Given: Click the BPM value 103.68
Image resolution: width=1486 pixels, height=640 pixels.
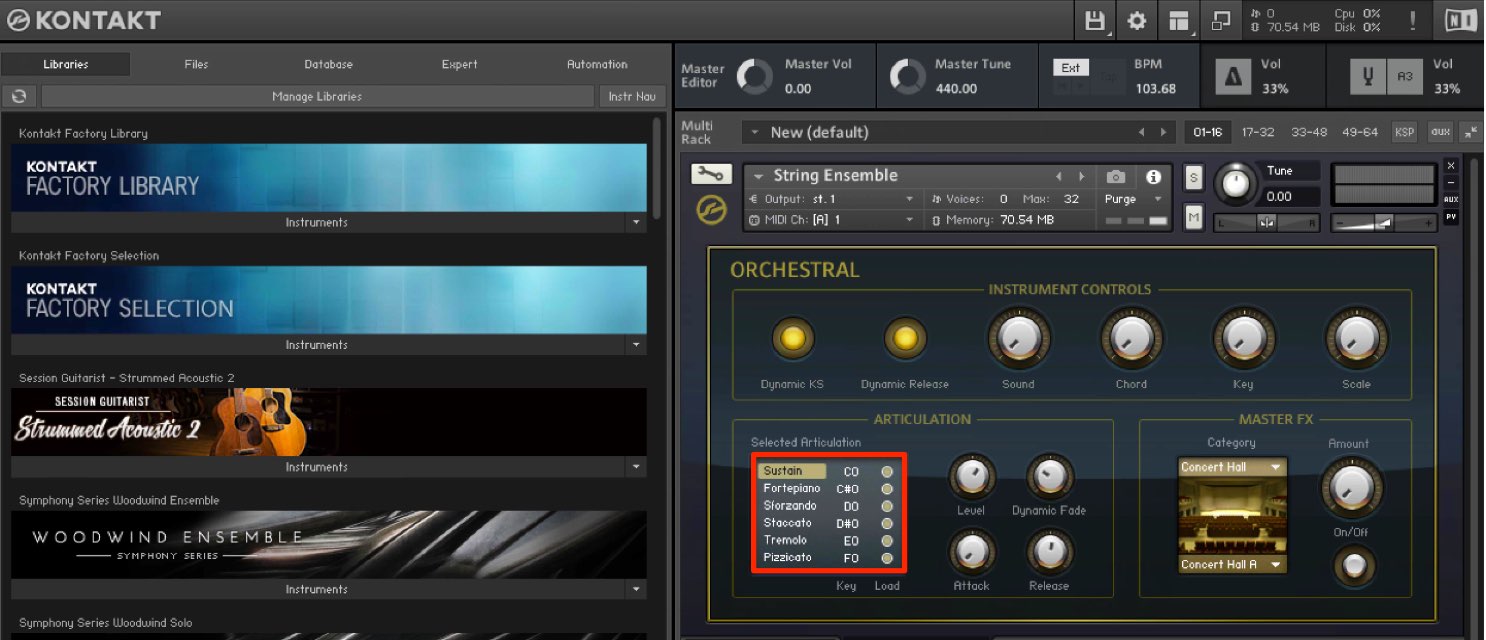Looking at the screenshot, I should (1156, 89).
